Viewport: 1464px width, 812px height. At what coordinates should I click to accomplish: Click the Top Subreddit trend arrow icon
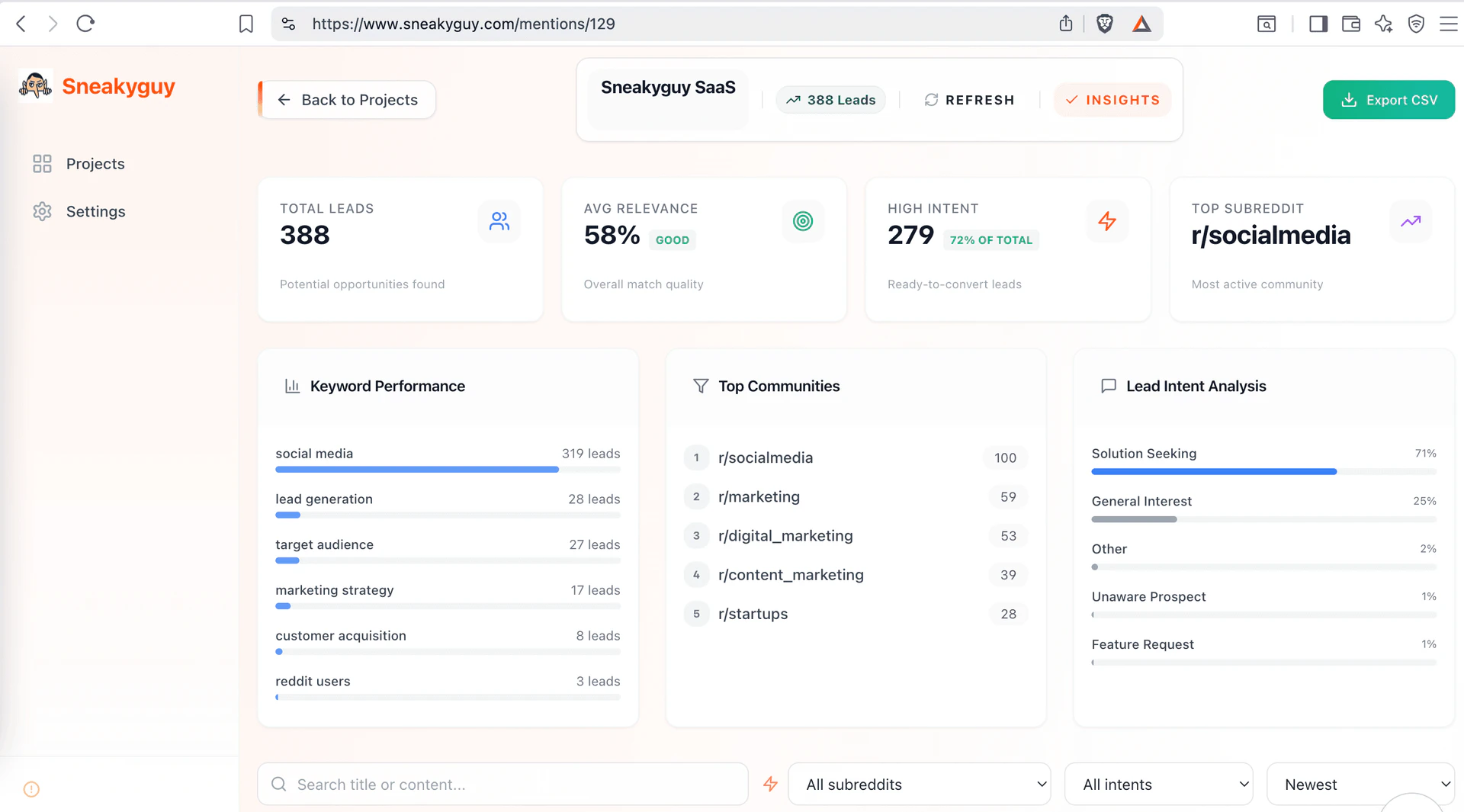pos(1411,221)
